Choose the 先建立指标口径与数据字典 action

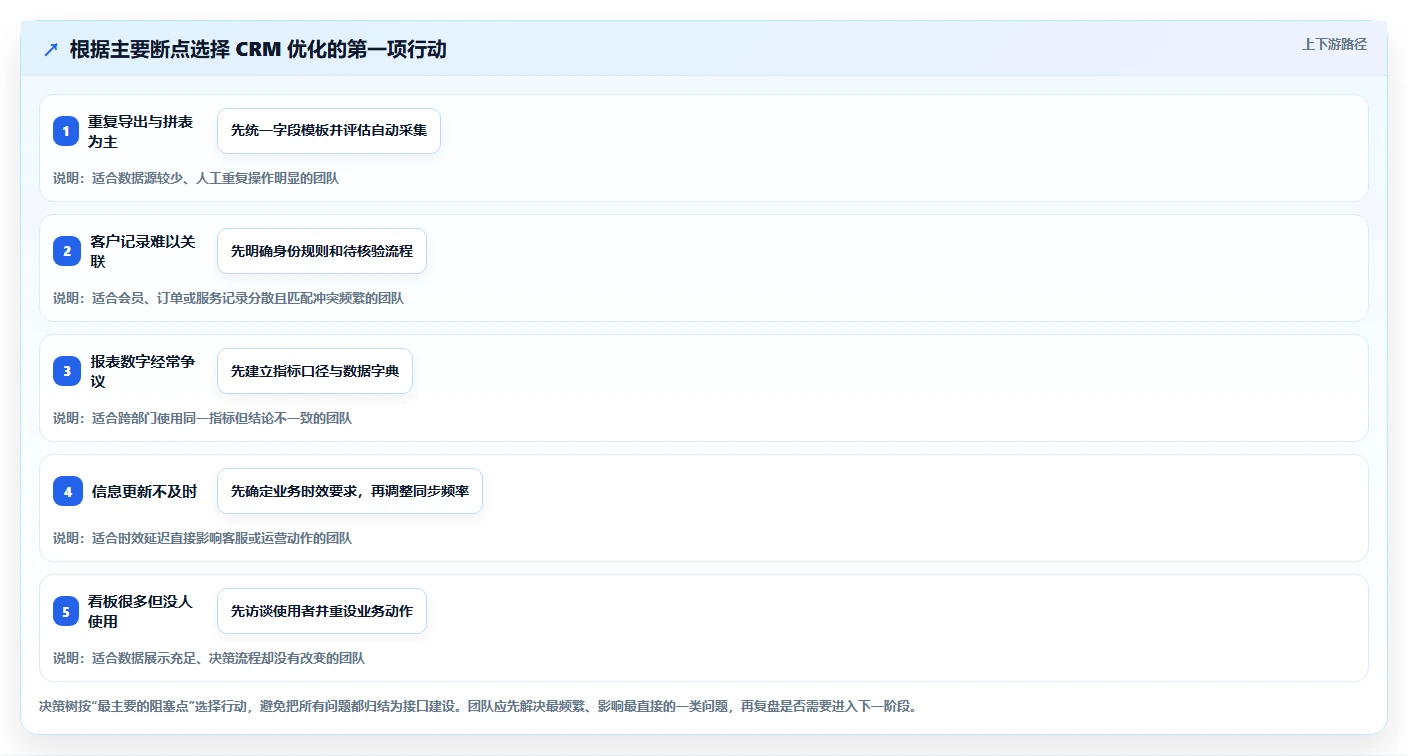tap(315, 371)
